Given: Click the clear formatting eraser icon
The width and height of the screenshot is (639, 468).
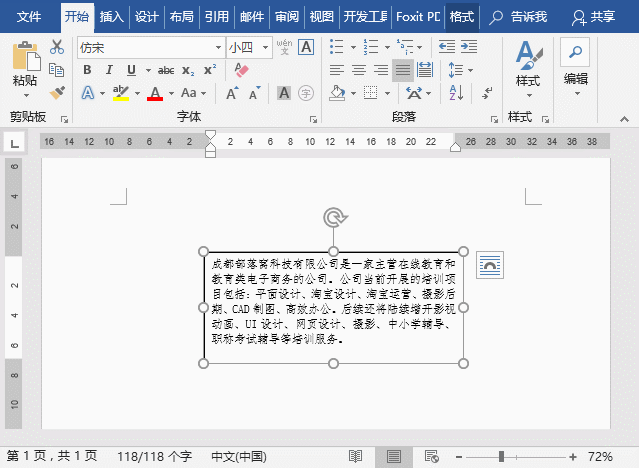Looking at the screenshot, I should click(239, 70).
